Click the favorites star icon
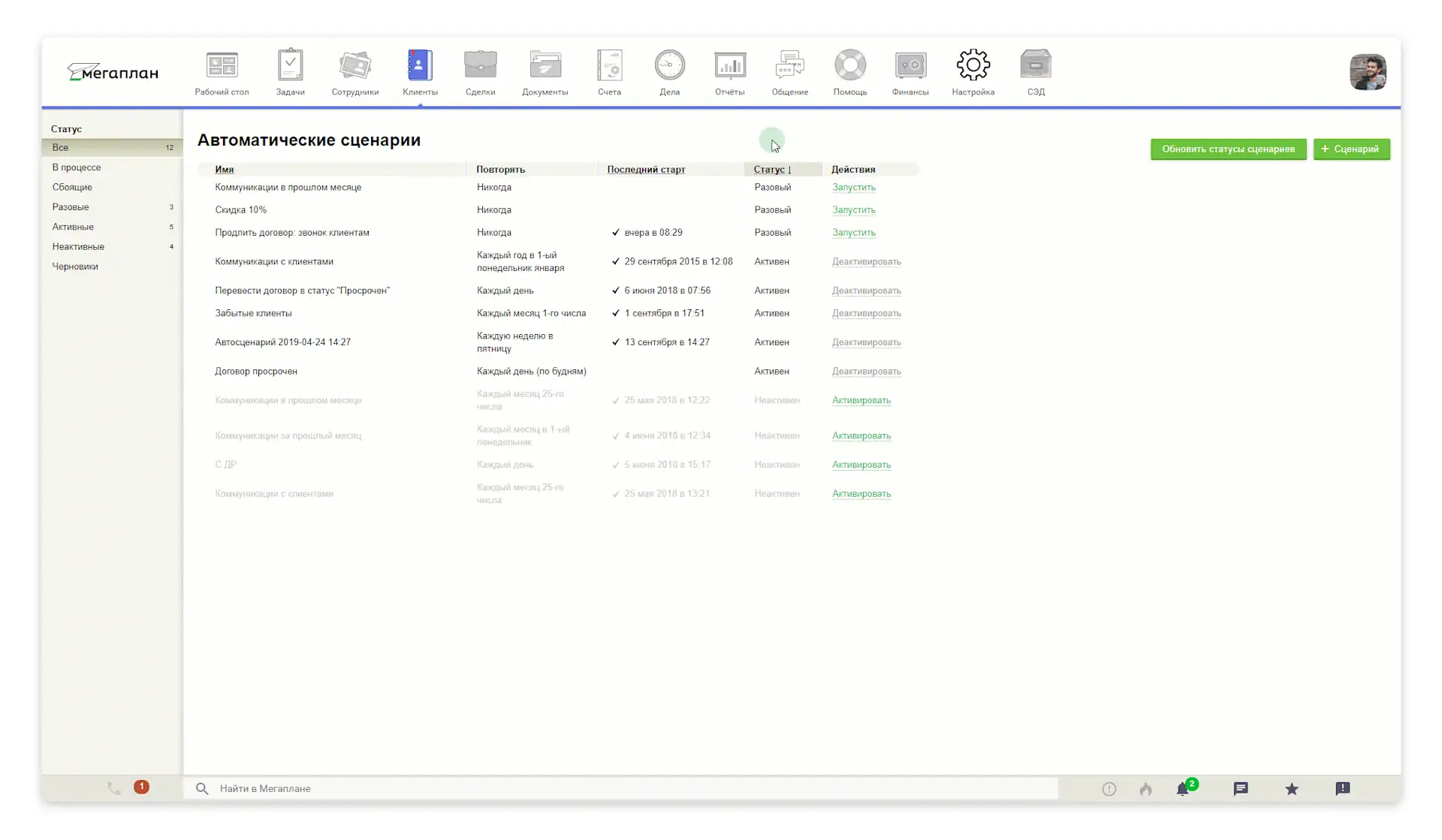The height and width of the screenshot is (840, 1442). [1291, 789]
